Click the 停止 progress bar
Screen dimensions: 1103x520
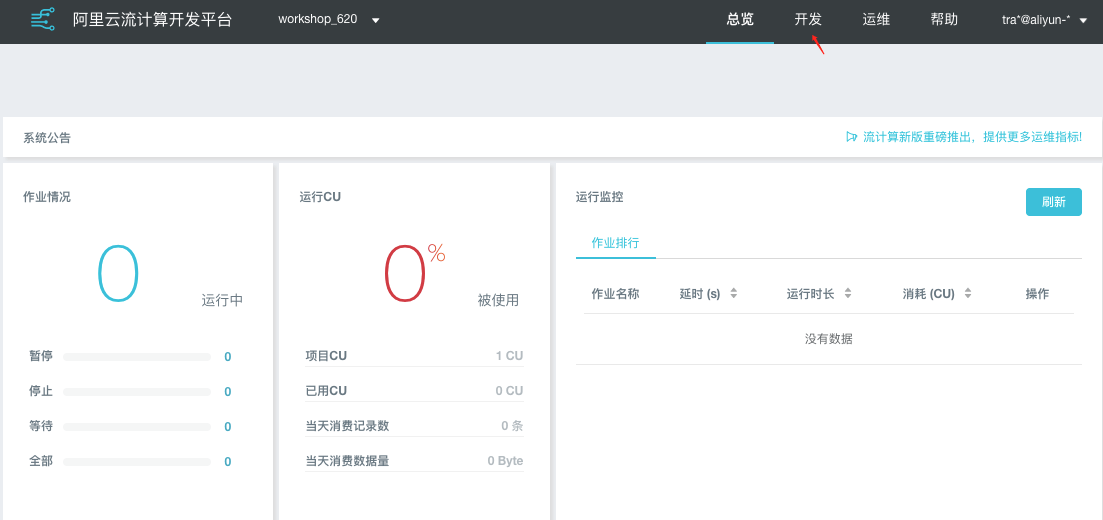(x=137, y=392)
